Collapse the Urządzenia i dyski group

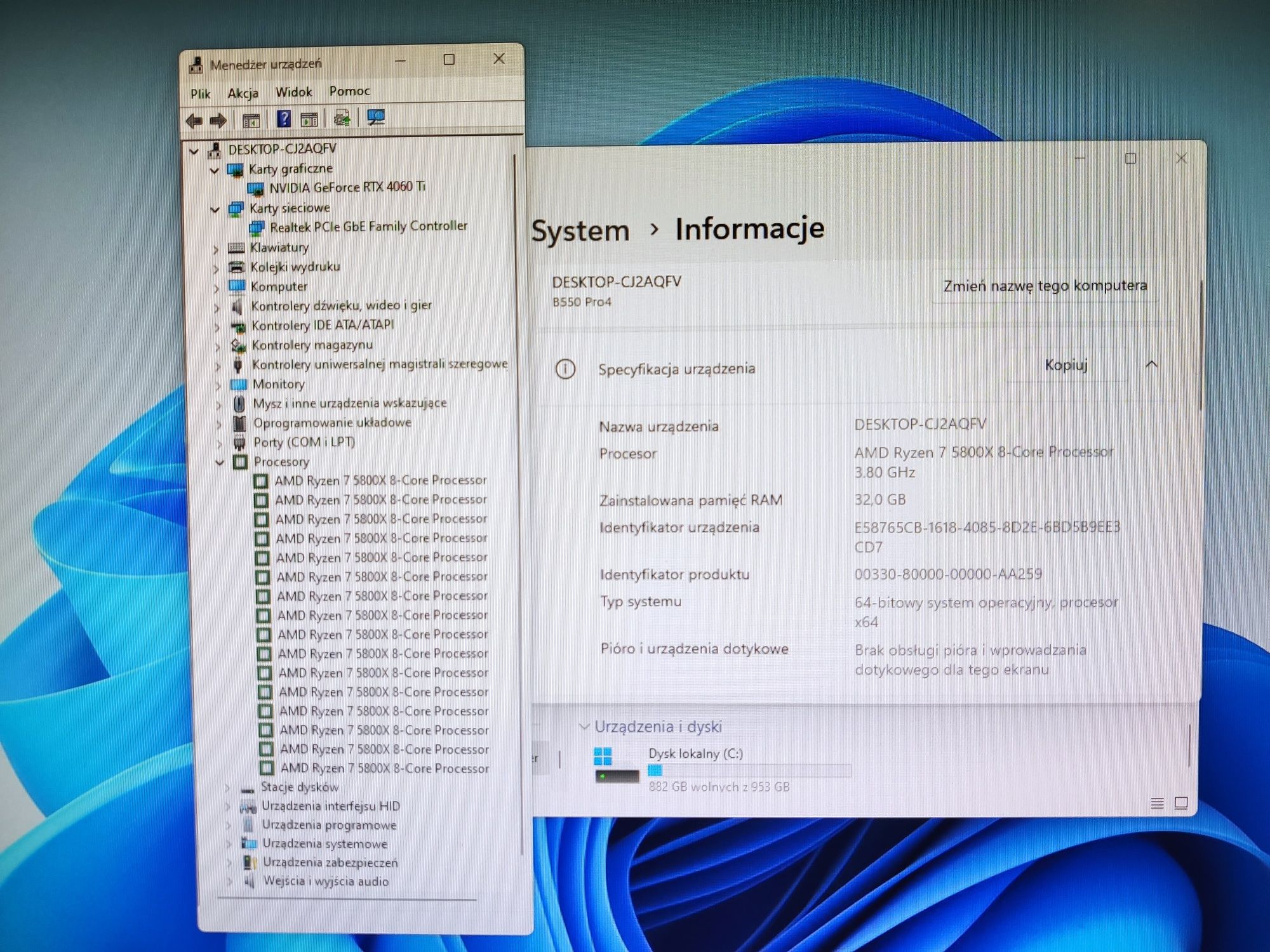584,727
